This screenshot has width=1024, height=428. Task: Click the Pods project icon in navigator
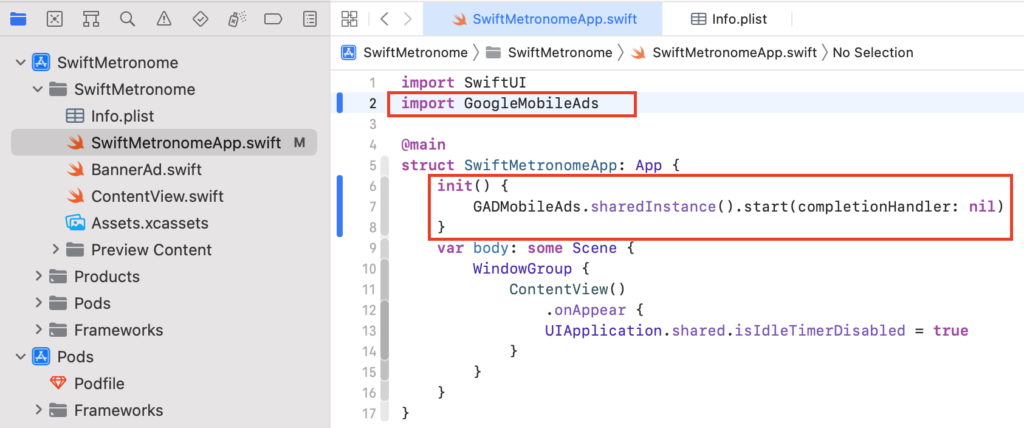42,357
